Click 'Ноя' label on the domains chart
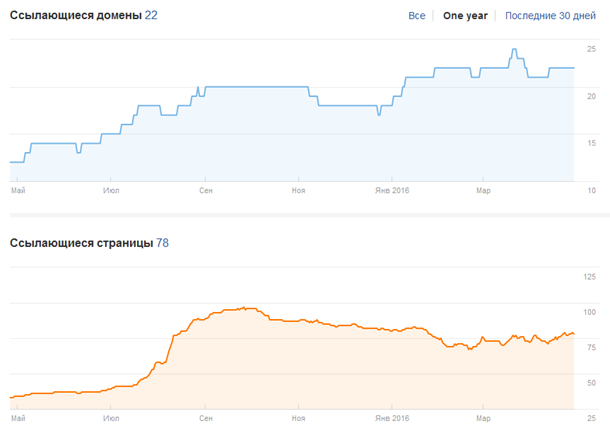Image resolution: width=610 pixels, height=432 pixels. pos(298,190)
